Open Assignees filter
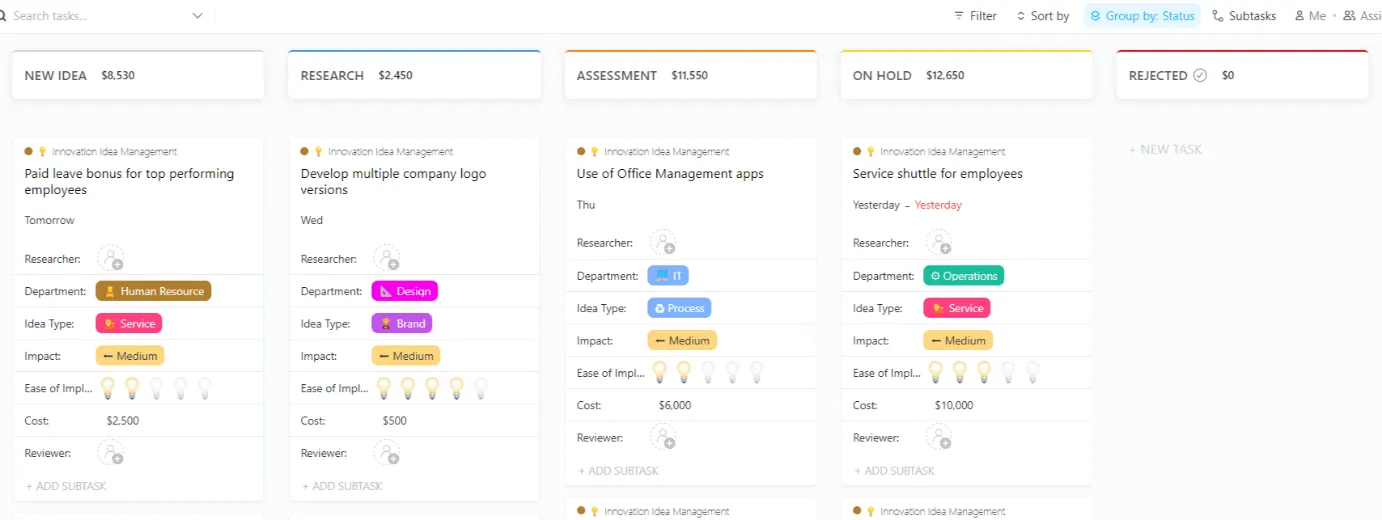 pyautogui.click(x=1362, y=16)
